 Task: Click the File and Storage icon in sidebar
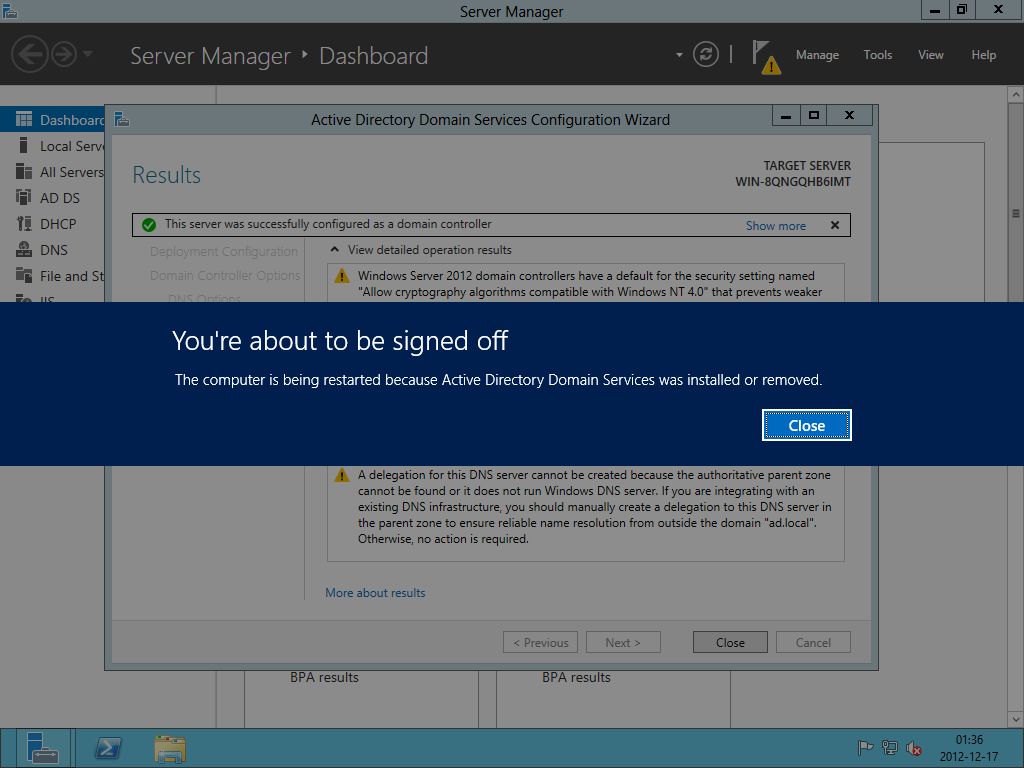pyautogui.click(x=24, y=276)
